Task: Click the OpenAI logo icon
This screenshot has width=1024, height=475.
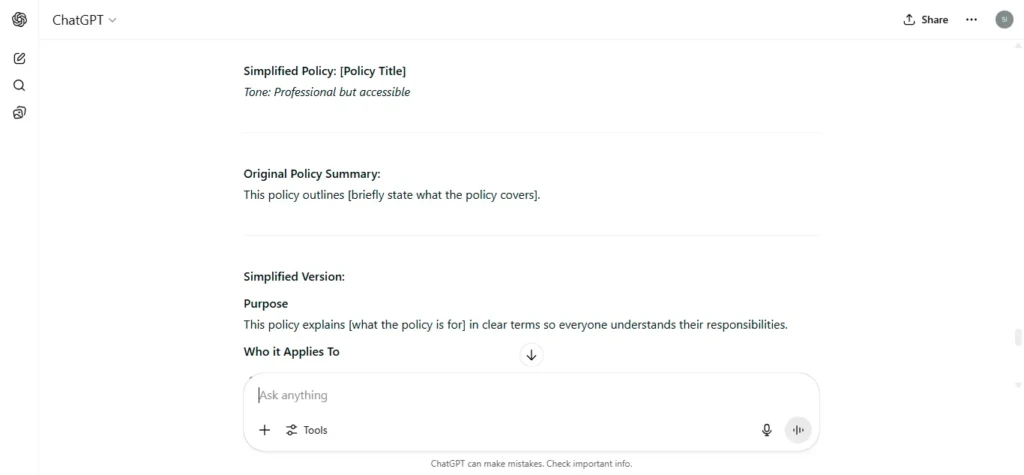Action: point(20,20)
